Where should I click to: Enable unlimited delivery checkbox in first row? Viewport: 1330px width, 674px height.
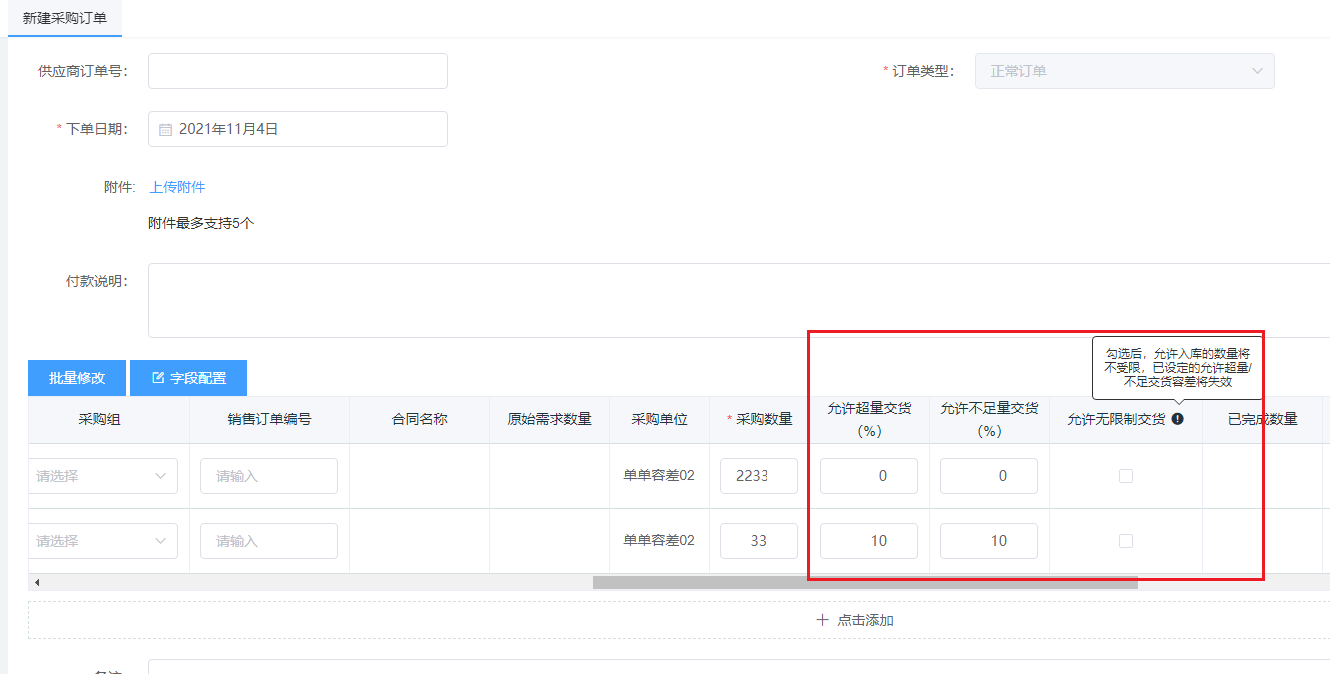pyautogui.click(x=1125, y=476)
